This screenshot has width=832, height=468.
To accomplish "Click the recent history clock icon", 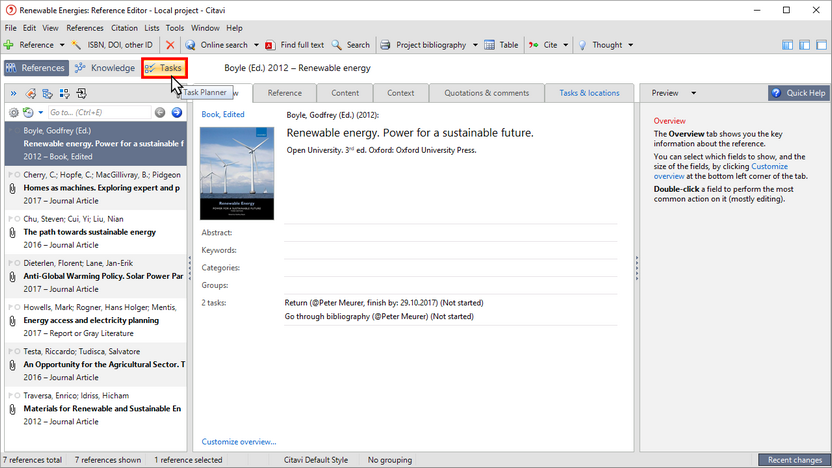I will point(28,112).
